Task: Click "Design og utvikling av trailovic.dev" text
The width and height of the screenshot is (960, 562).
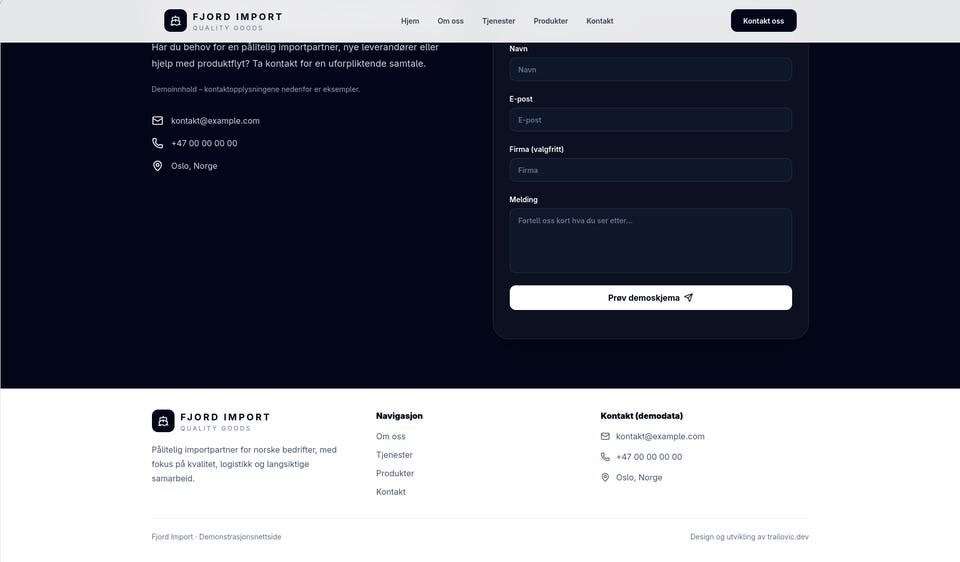Action: tap(749, 537)
